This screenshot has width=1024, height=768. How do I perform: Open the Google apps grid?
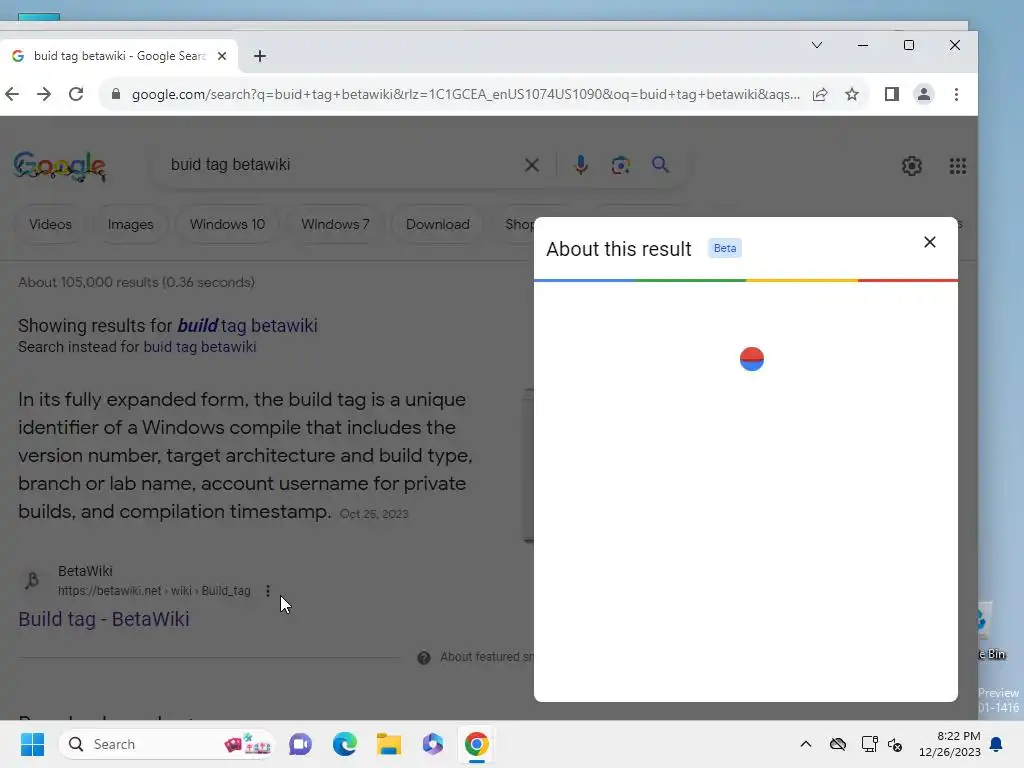(957, 166)
